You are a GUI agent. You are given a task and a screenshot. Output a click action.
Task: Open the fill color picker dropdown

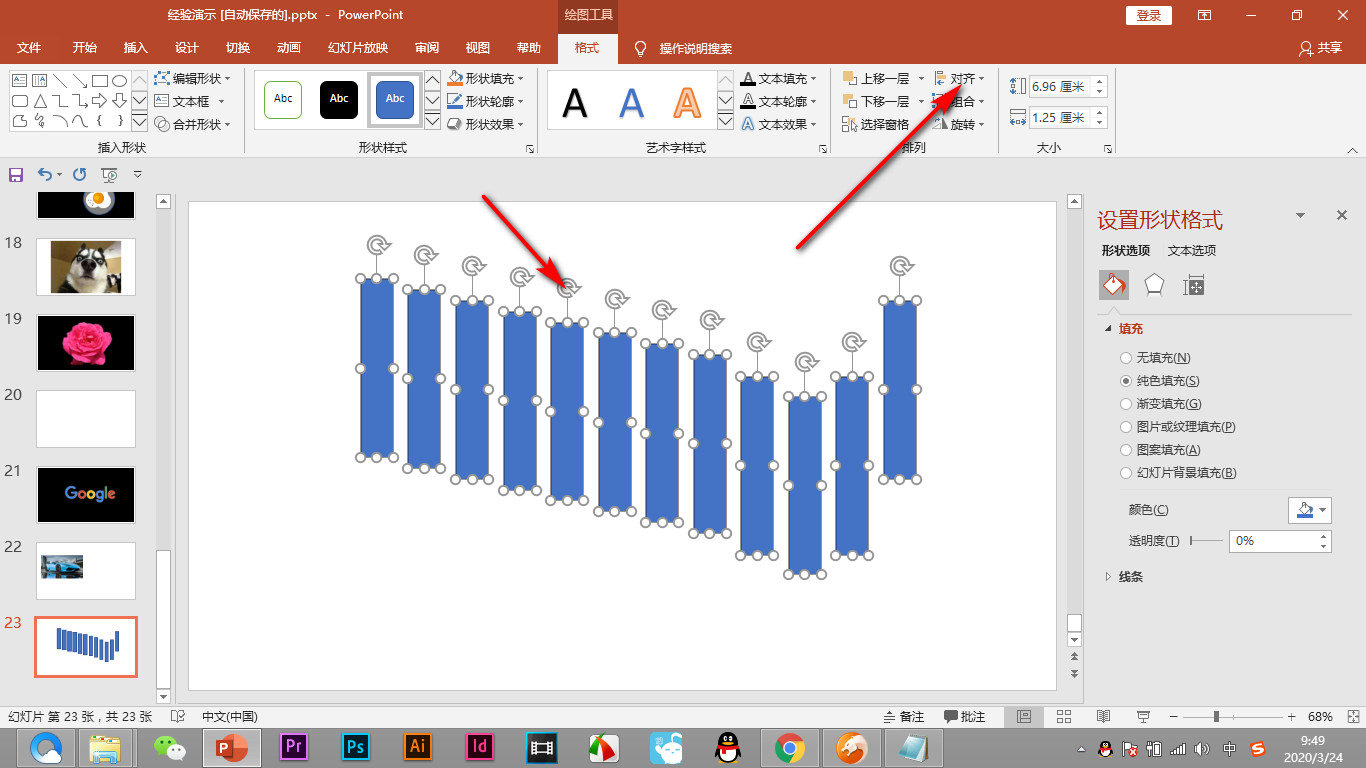point(1310,510)
